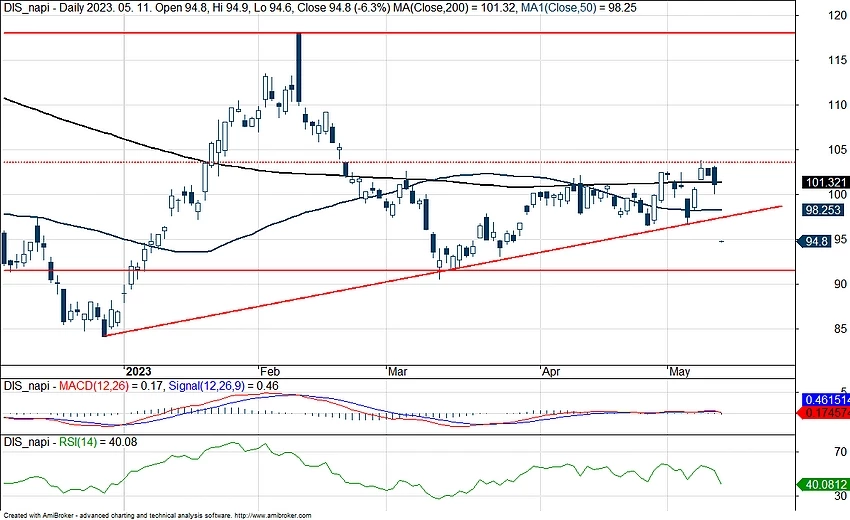Select the MA1(Close,50) = 98.25 label
Image resolution: width=850 pixels, height=520 pixels.
[579, 8]
